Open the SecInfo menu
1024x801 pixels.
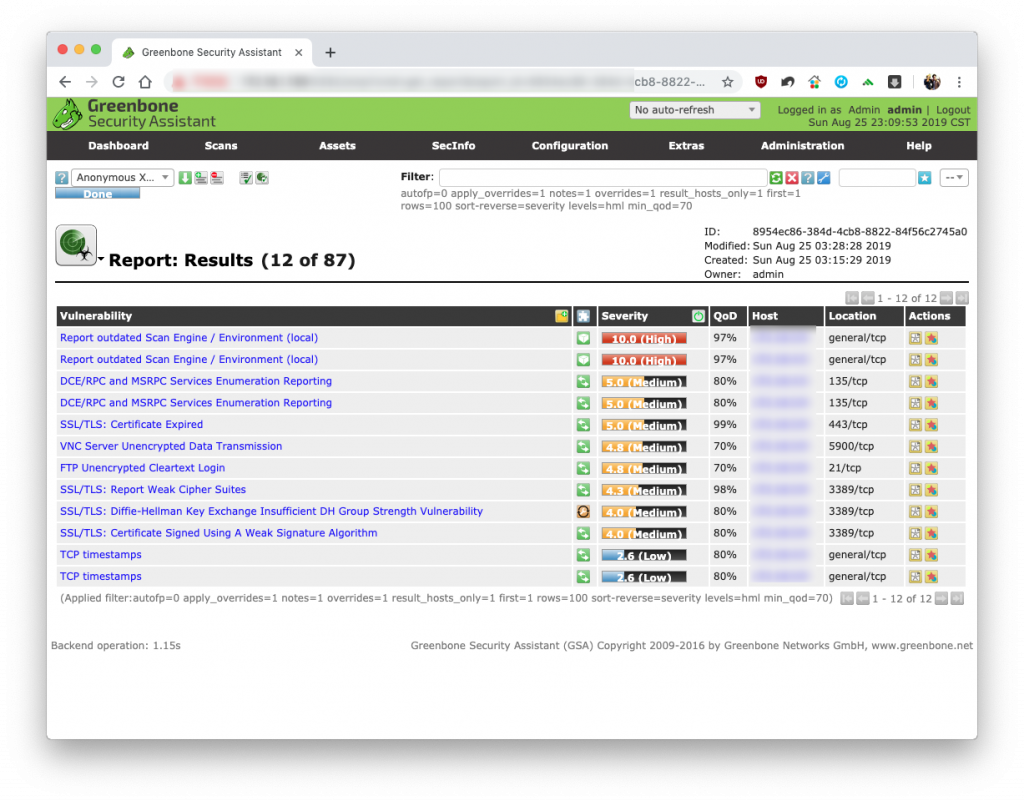tap(453, 146)
